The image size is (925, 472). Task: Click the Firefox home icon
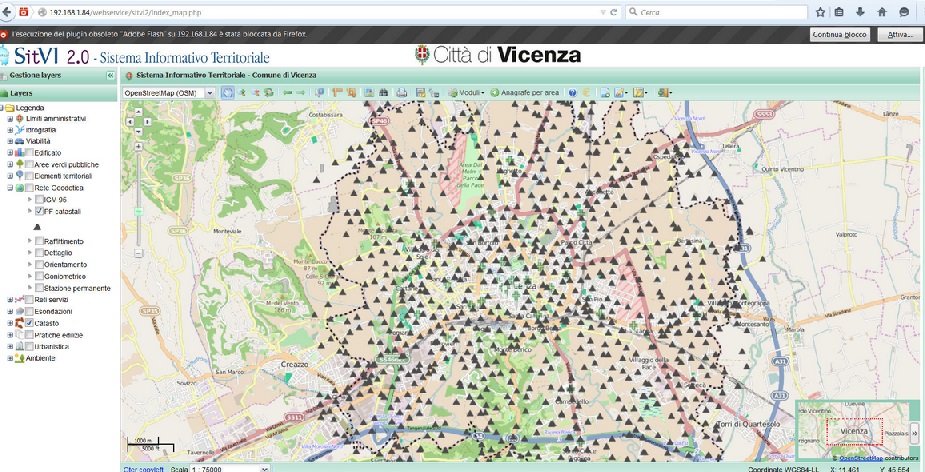(x=881, y=11)
